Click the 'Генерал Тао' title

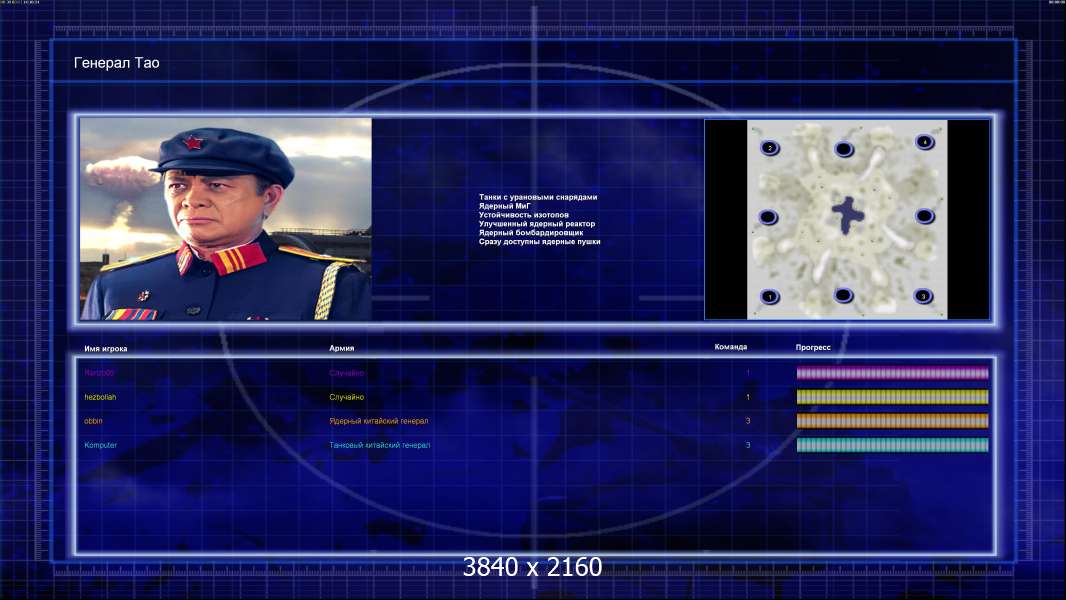(116, 63)
